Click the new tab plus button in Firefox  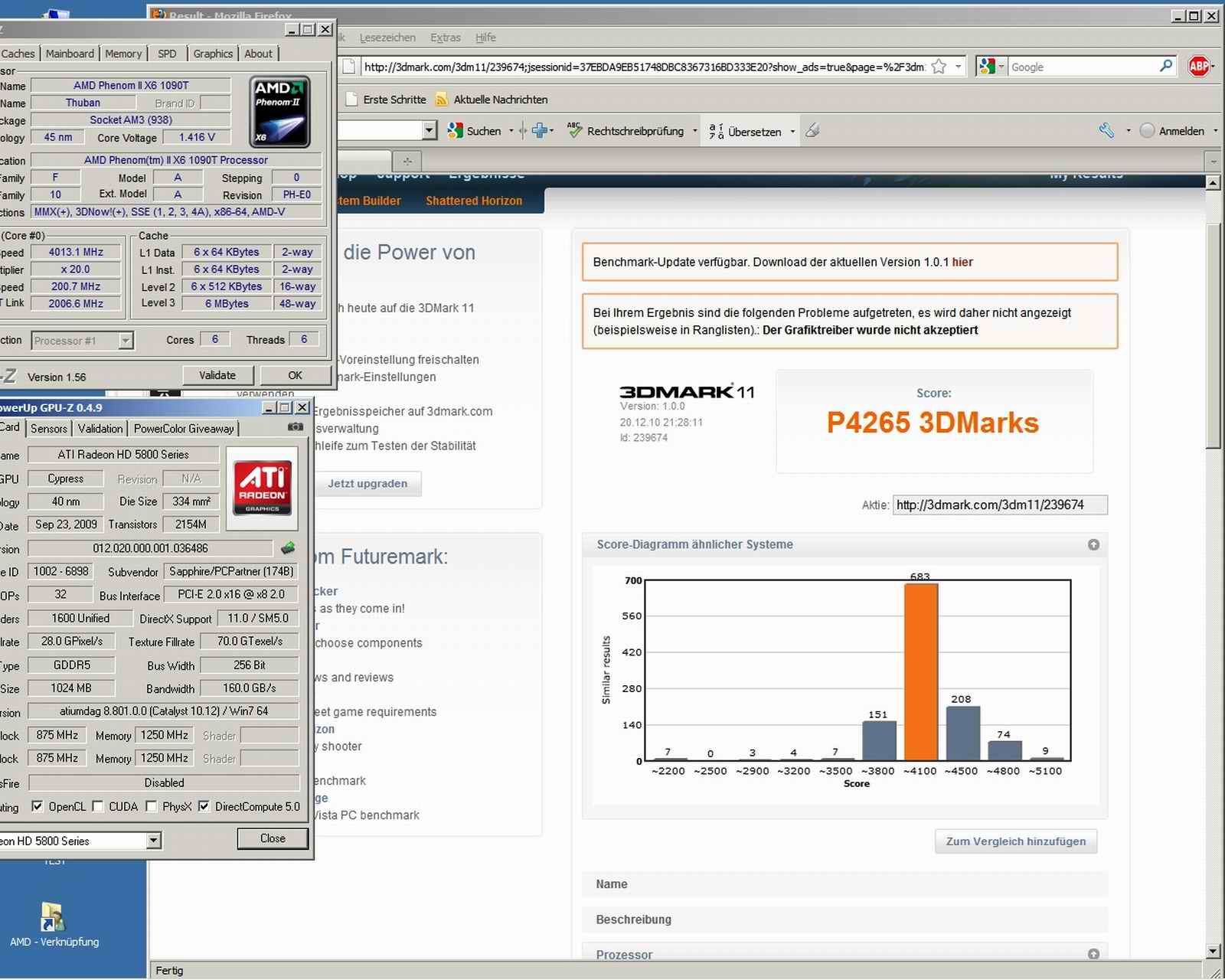[407, 161]
